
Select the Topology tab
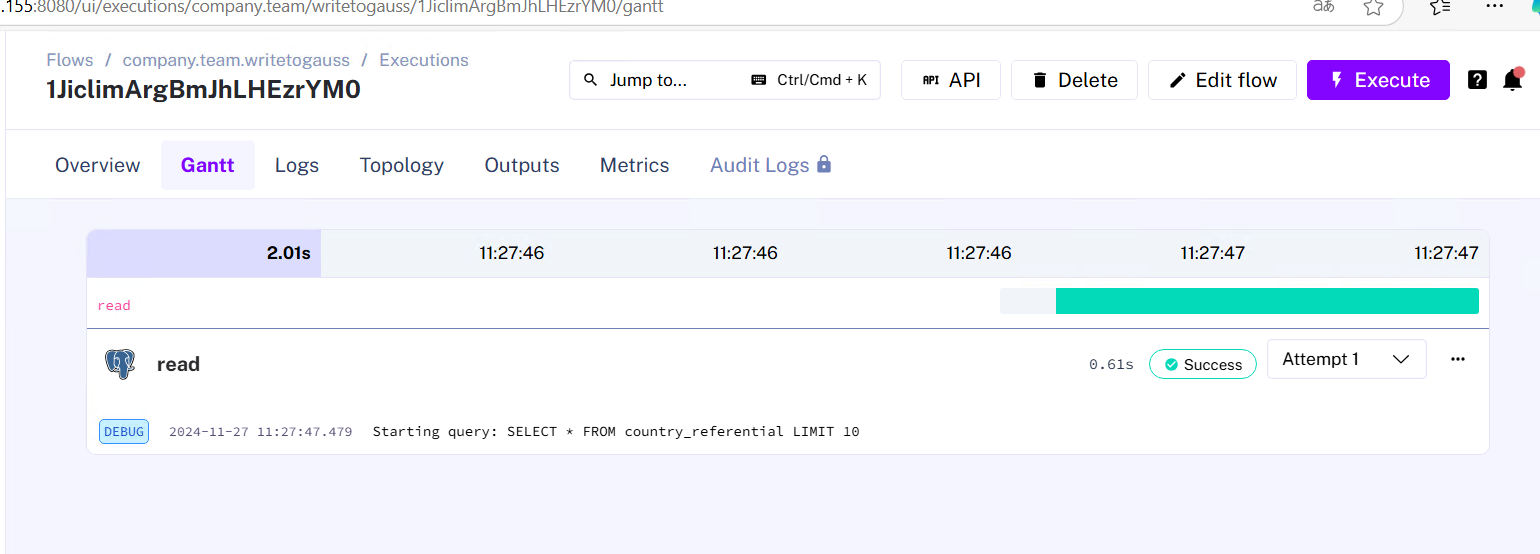pyautogui.click(x=402, y=165)
